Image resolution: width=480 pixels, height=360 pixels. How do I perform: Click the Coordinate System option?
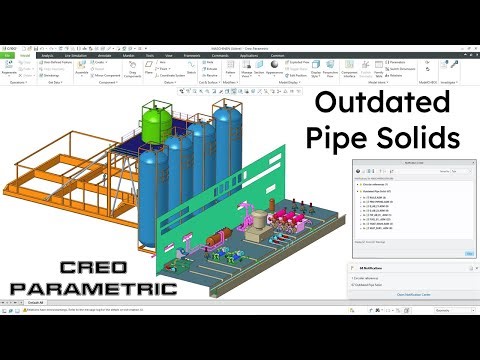click(x=170, y=75)
